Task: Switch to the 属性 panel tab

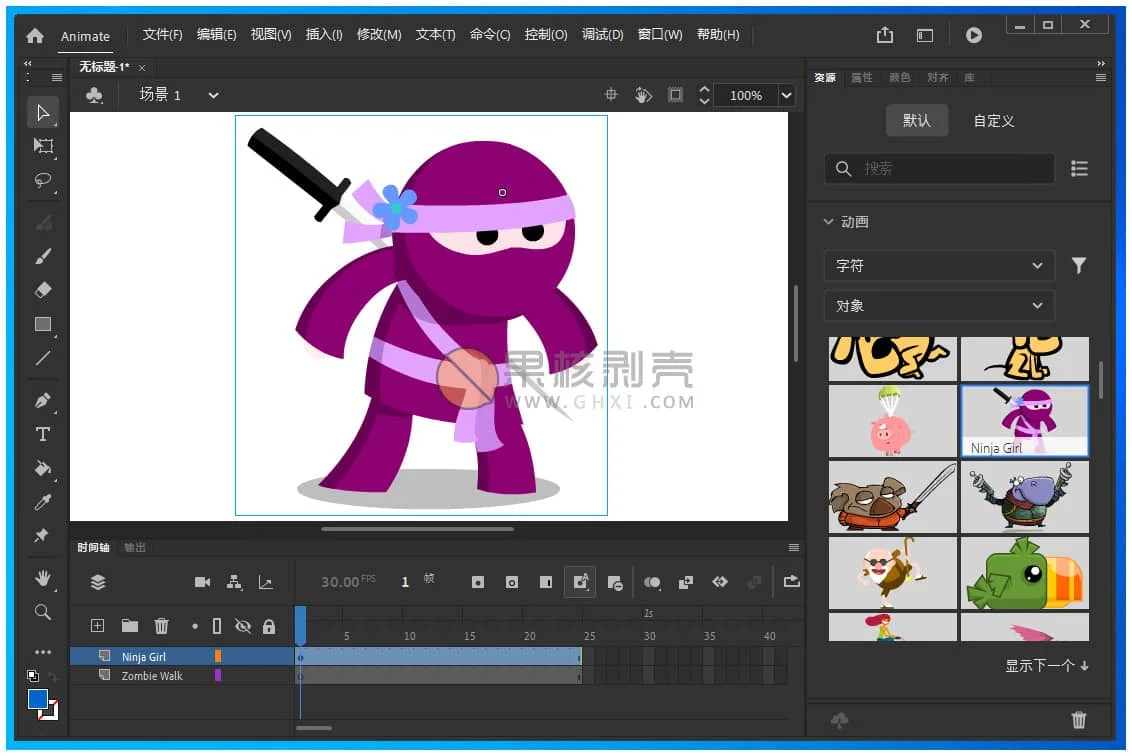Action: [861, 77]
